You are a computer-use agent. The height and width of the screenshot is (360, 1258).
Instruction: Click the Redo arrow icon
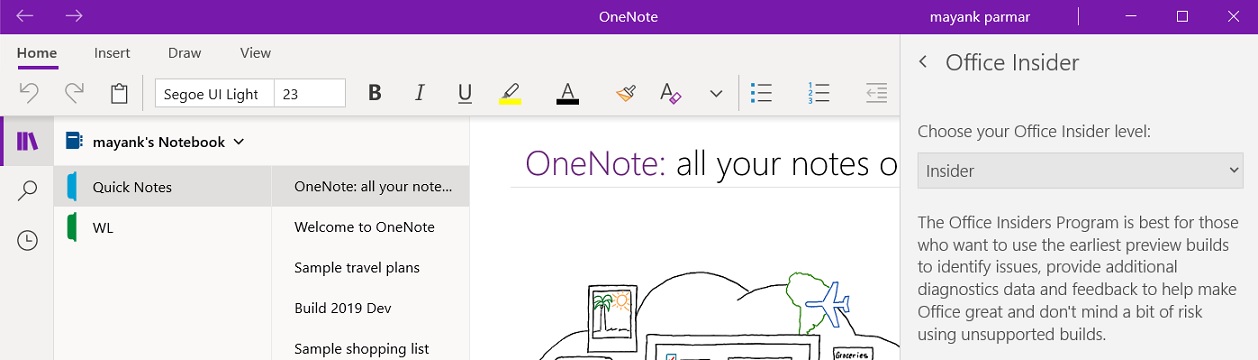click(x=74, y=93)
